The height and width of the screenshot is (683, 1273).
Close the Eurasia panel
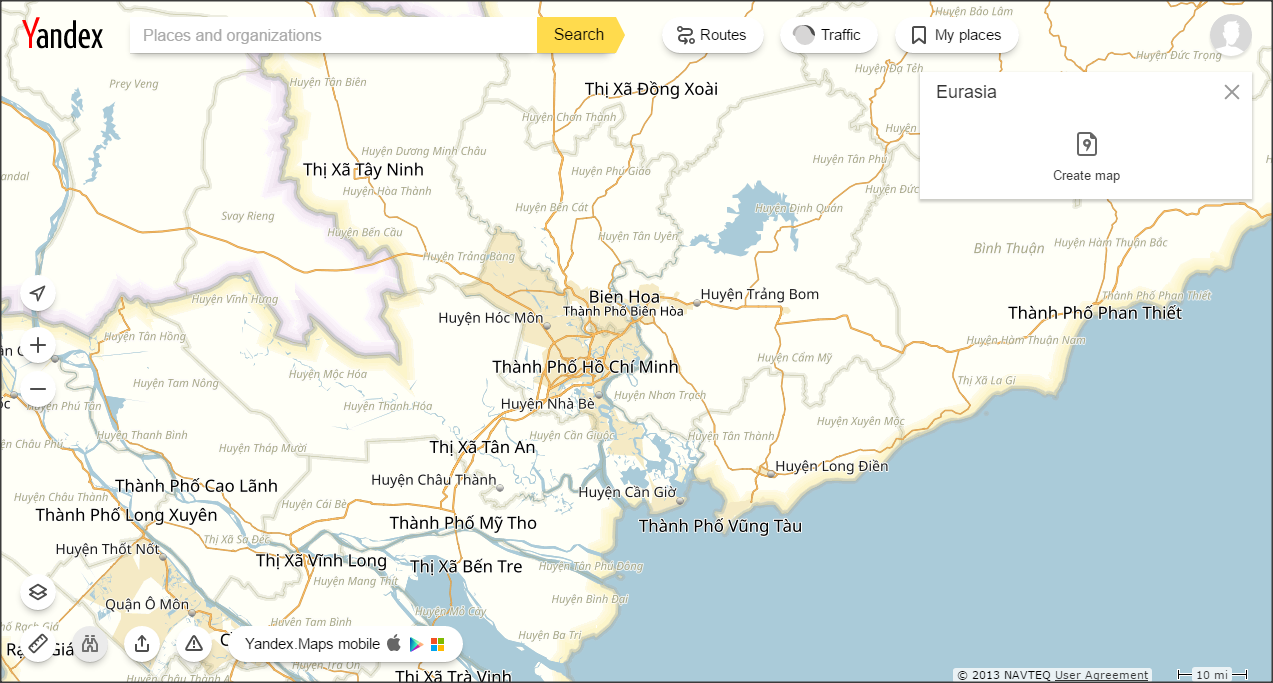click(1231, 92)
